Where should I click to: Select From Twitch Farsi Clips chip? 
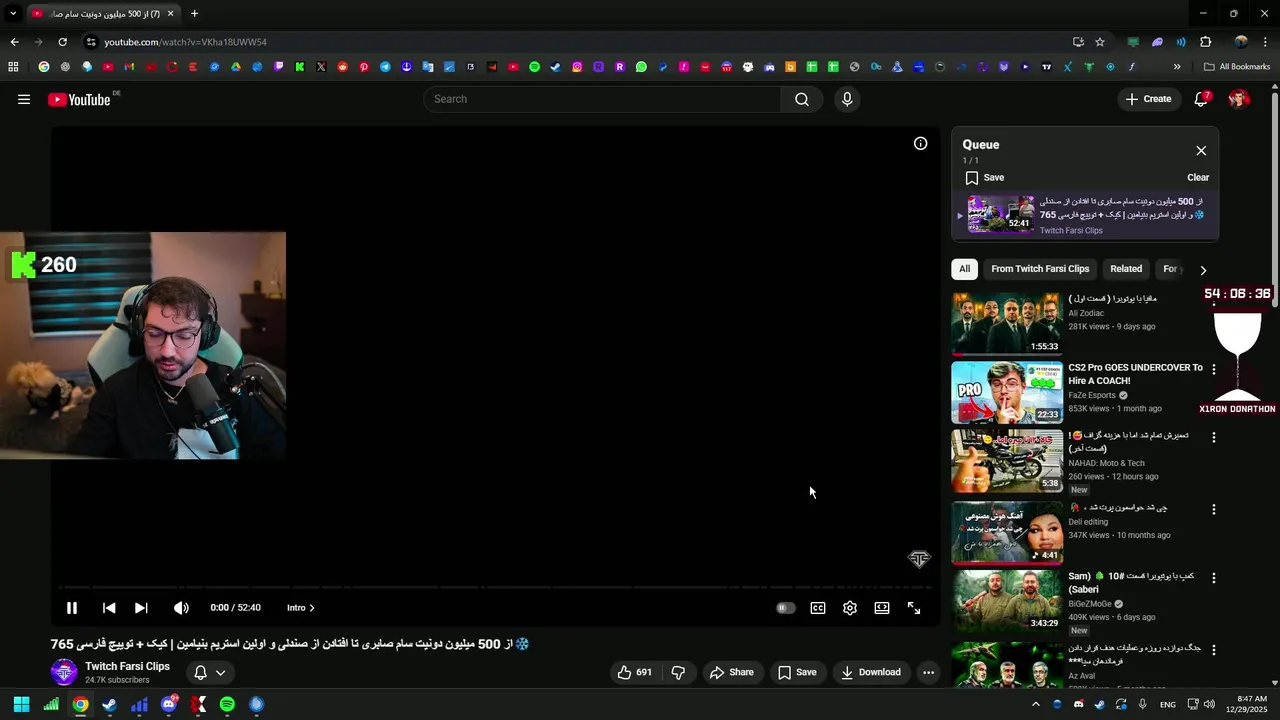(1040, 269)
